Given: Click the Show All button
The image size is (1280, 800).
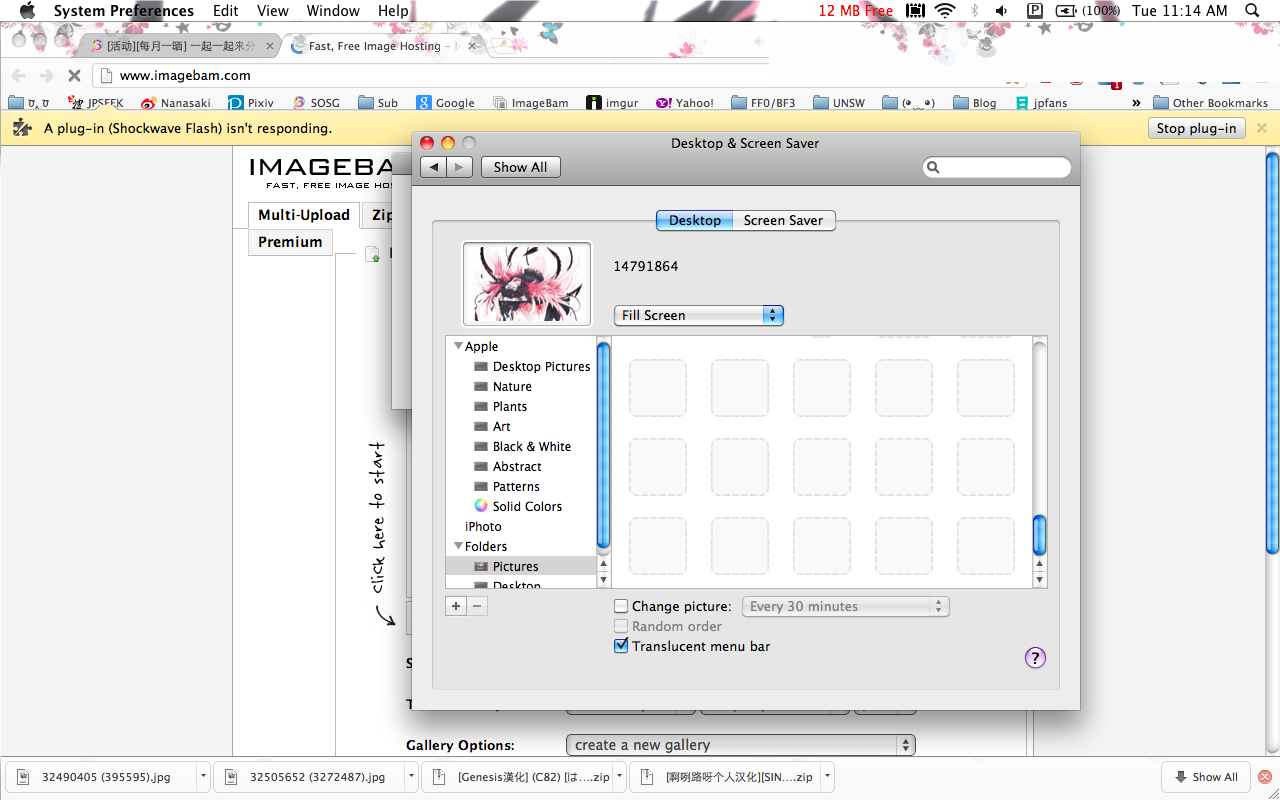Looking at the screenshot, I should coord(520,167).
